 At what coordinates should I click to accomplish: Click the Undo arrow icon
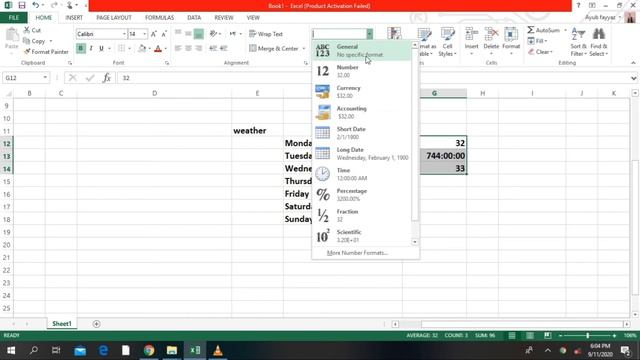tap(36, 5)
